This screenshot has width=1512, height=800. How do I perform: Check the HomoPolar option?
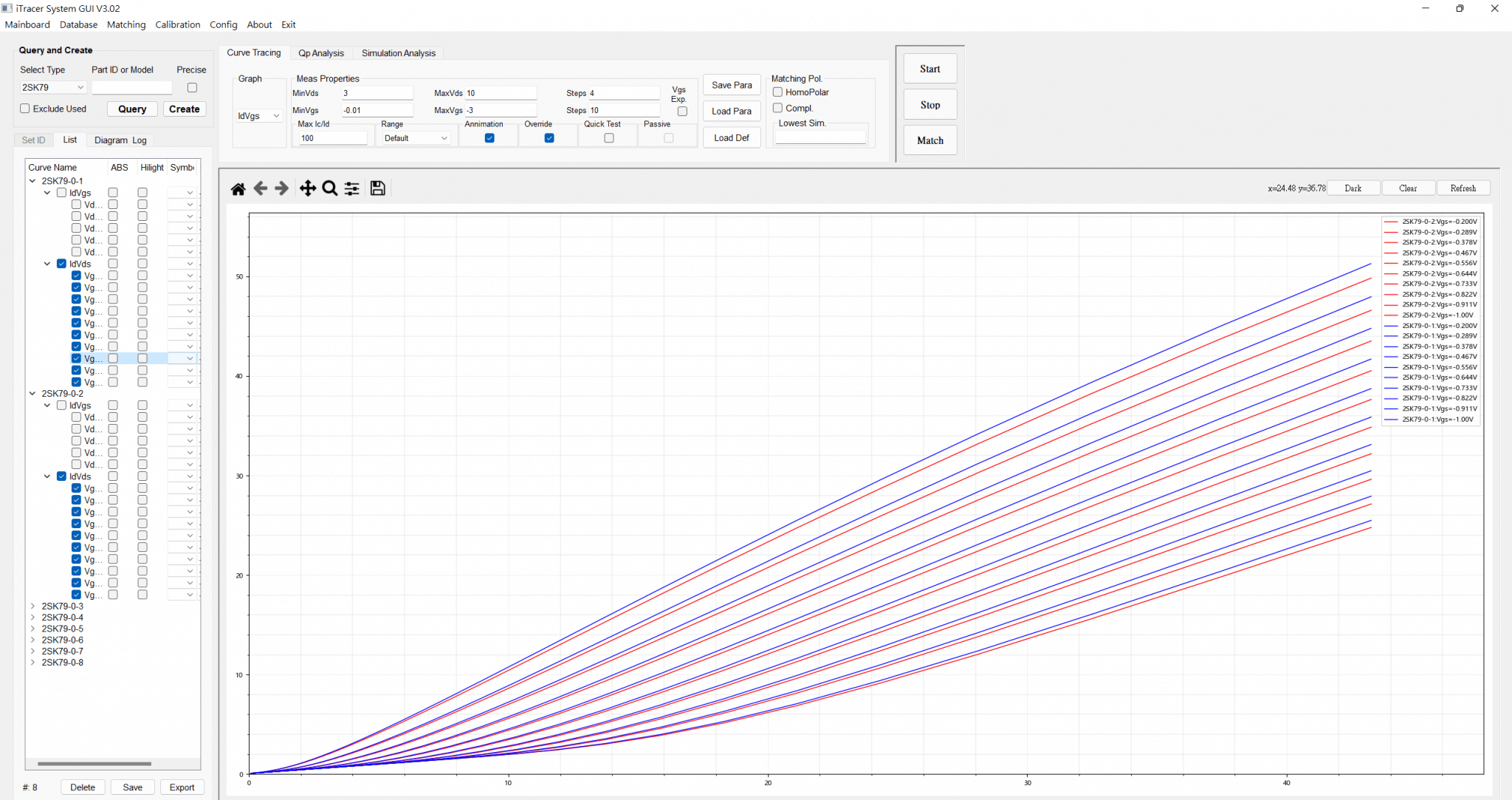pos(777,92)
